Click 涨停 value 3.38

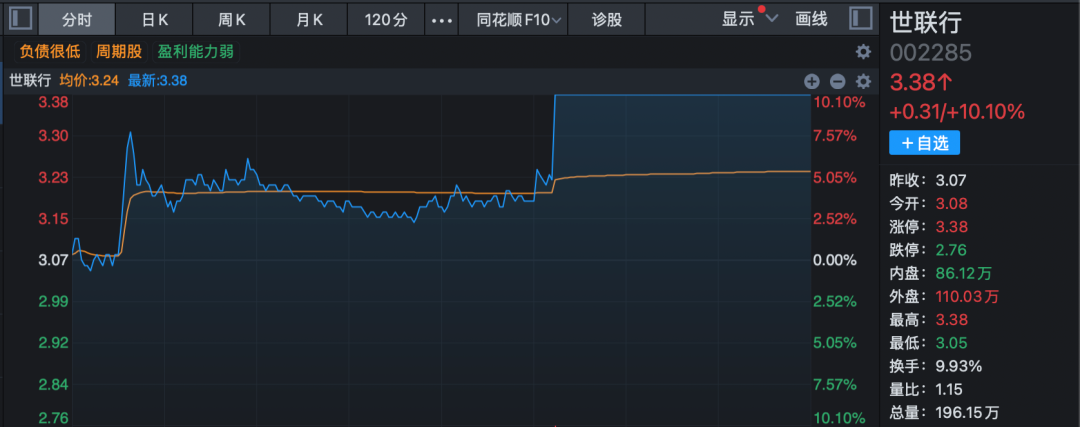(951, 227)
